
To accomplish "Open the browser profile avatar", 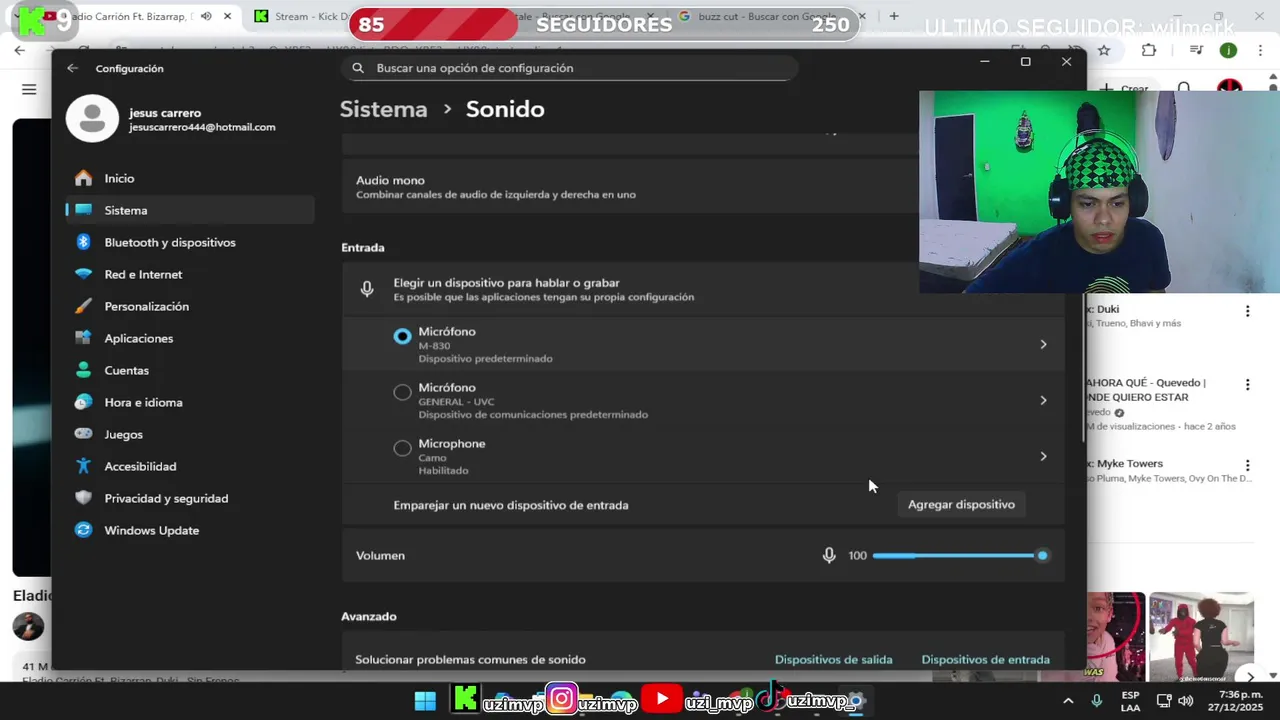I will point(1228,50).
